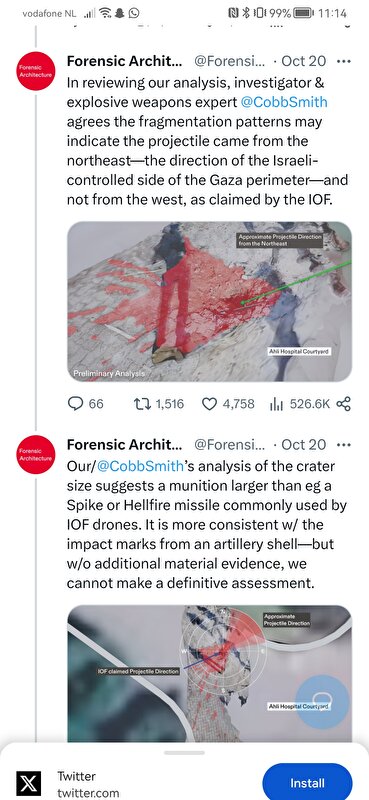Tap the bottom sheet drag handle
369x800 pixels.
[x=184, y=753]
